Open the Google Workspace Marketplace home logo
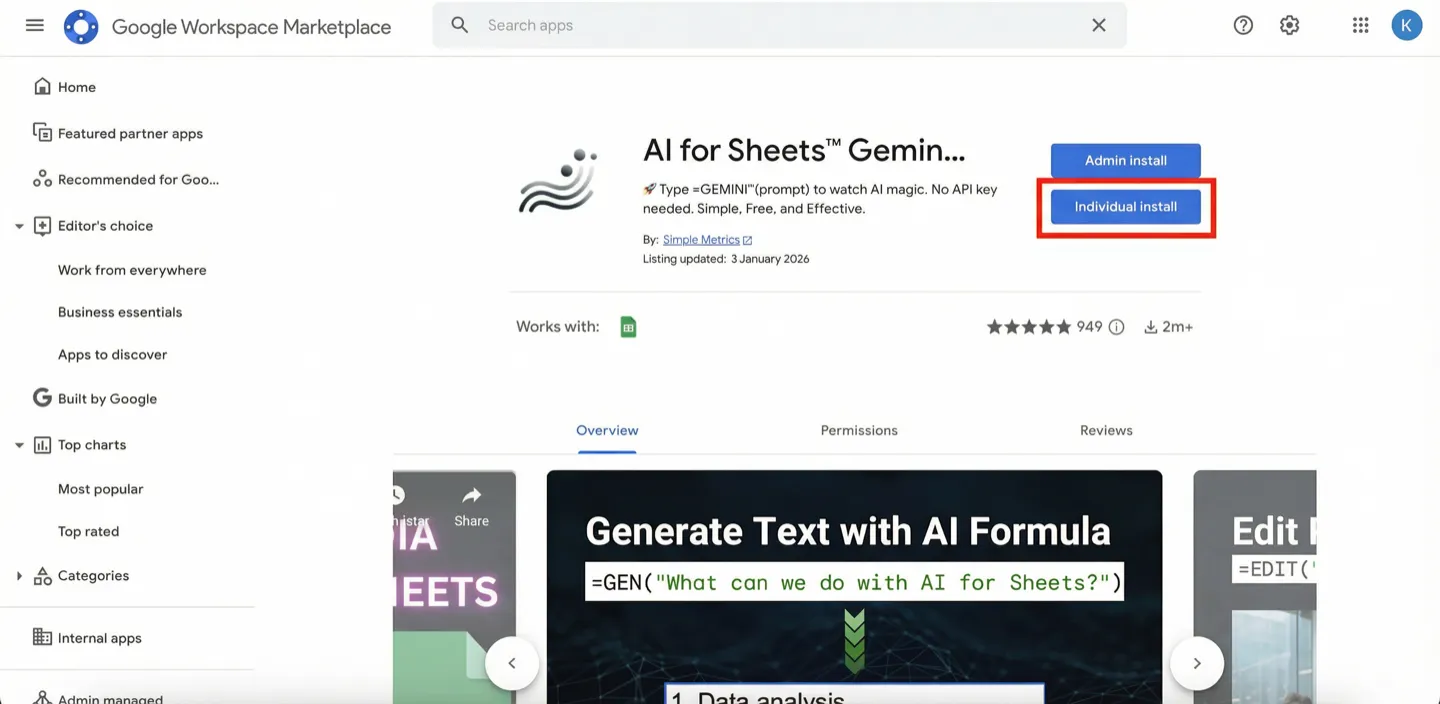This screenshot has height=704, width=1440. click(x=80, y=26)
